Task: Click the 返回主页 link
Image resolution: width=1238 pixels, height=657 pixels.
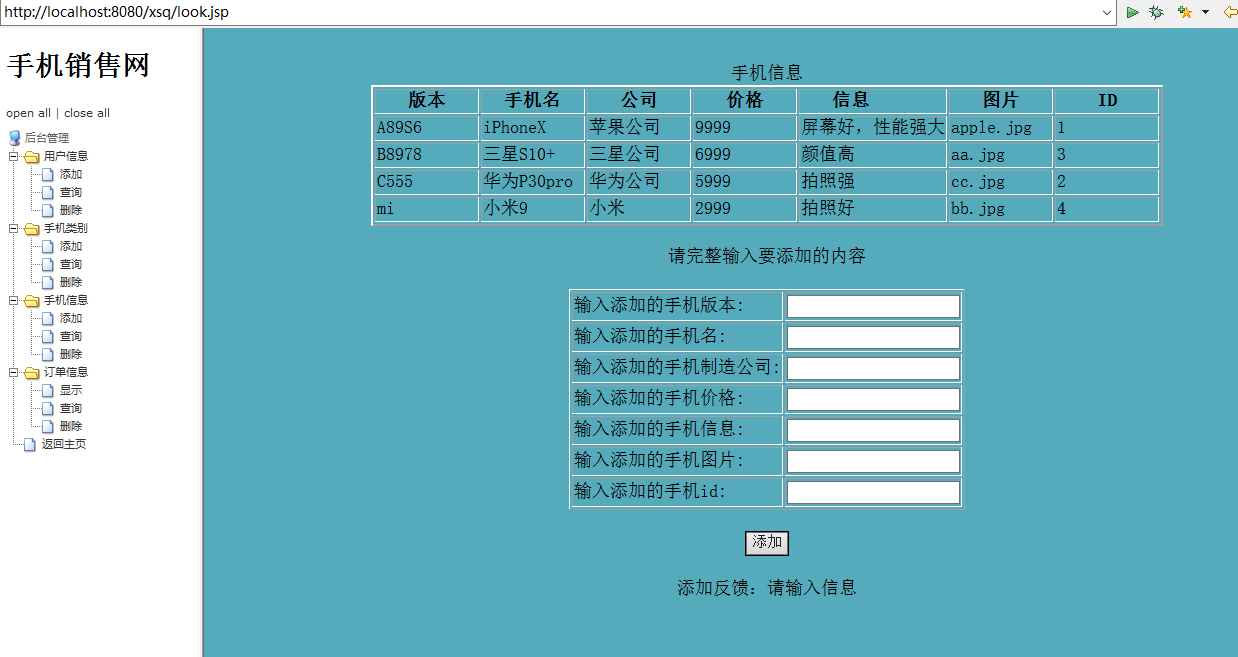Action: [64, 444]
